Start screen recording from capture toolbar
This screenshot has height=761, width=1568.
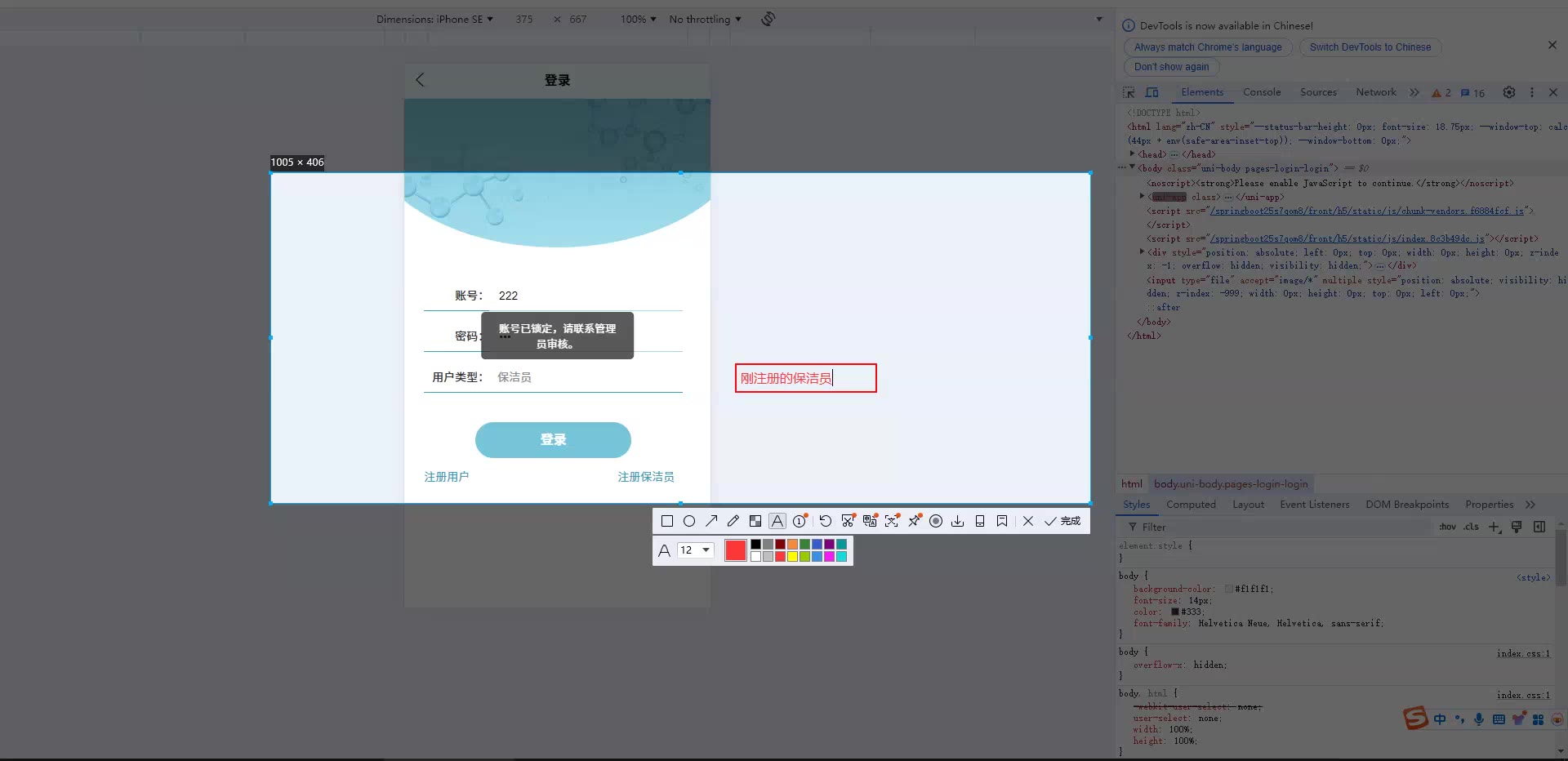pyautogui.click(x=936, y=521)
